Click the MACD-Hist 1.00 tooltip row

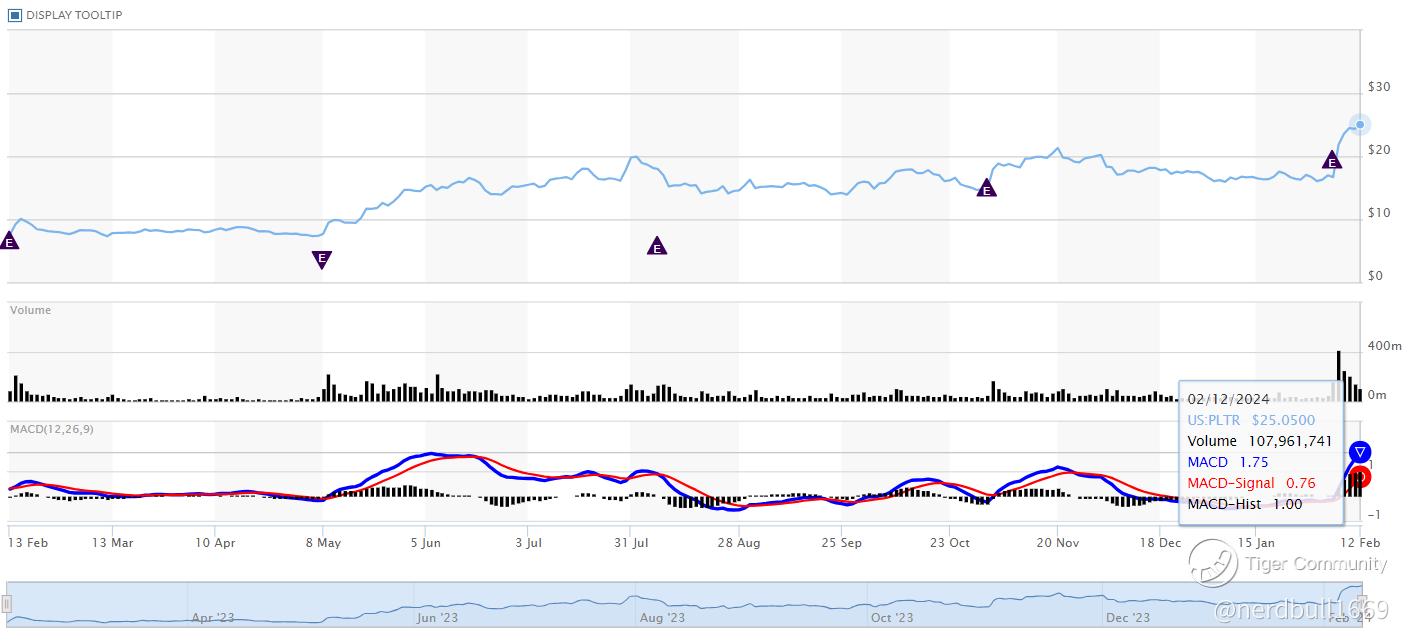point(1244,504)
